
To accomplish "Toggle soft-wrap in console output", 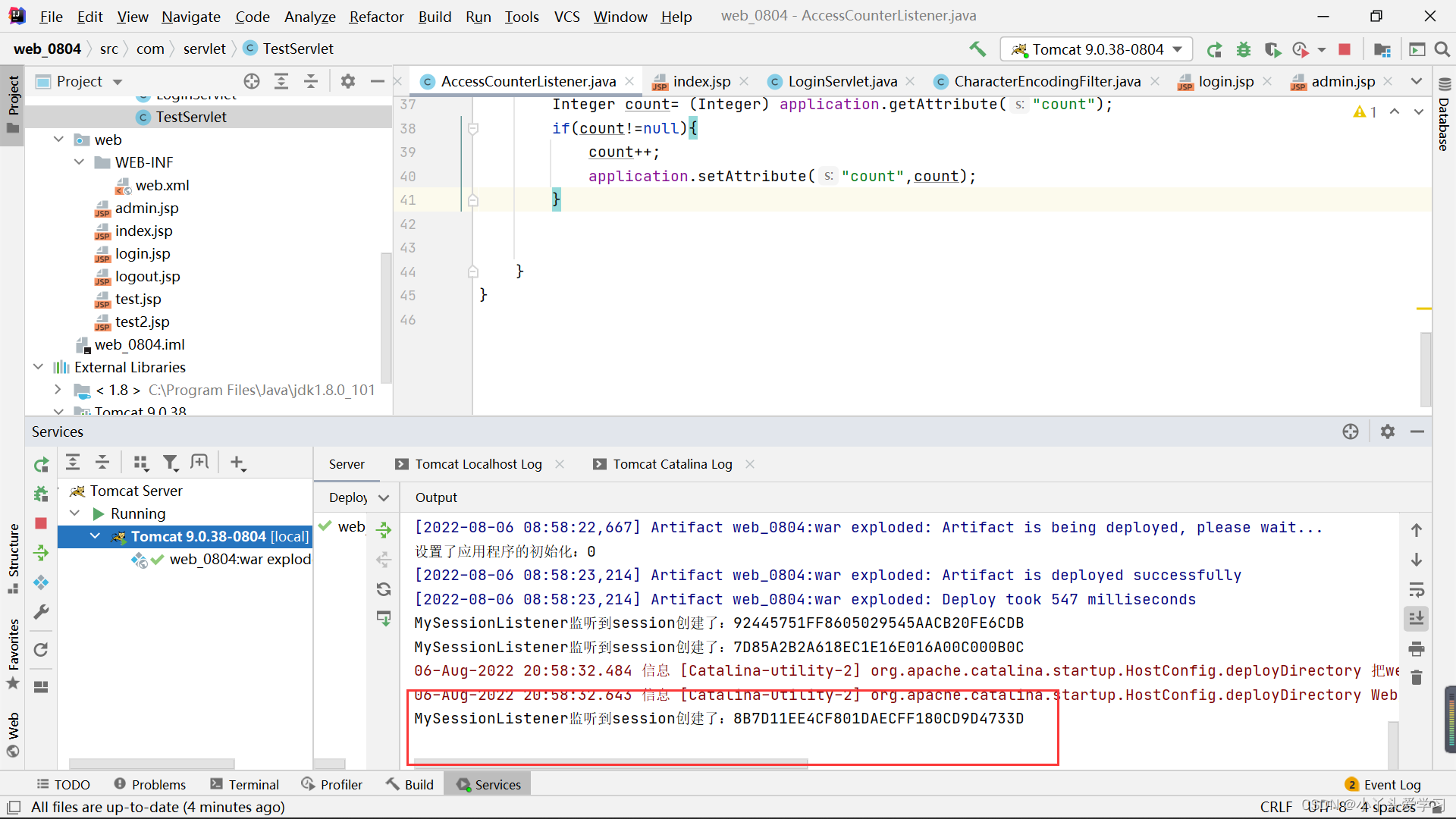I will pos(1416,589).
